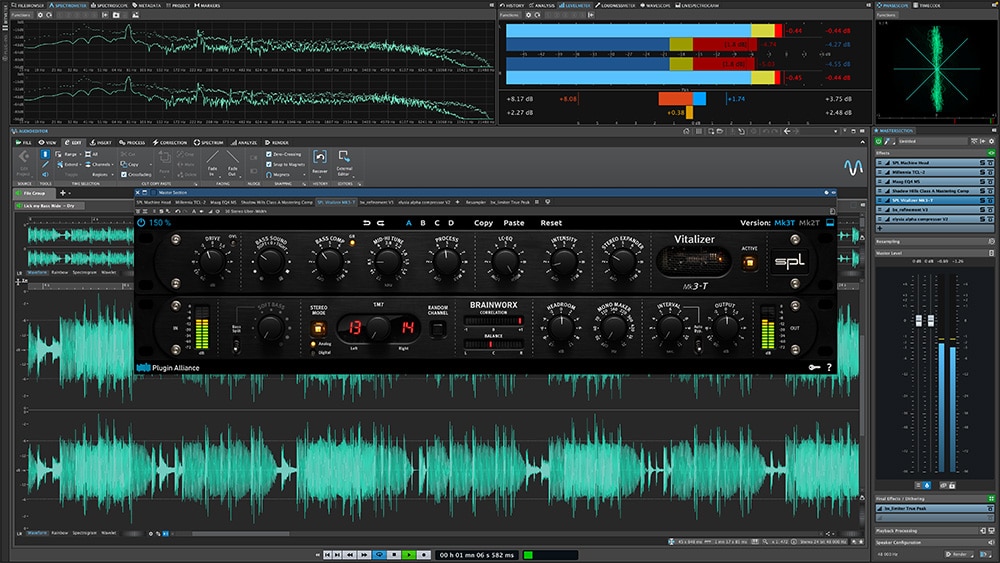Click the Vitalizer power bypass icon
1000x563 pixels.
tap(142, 223)
